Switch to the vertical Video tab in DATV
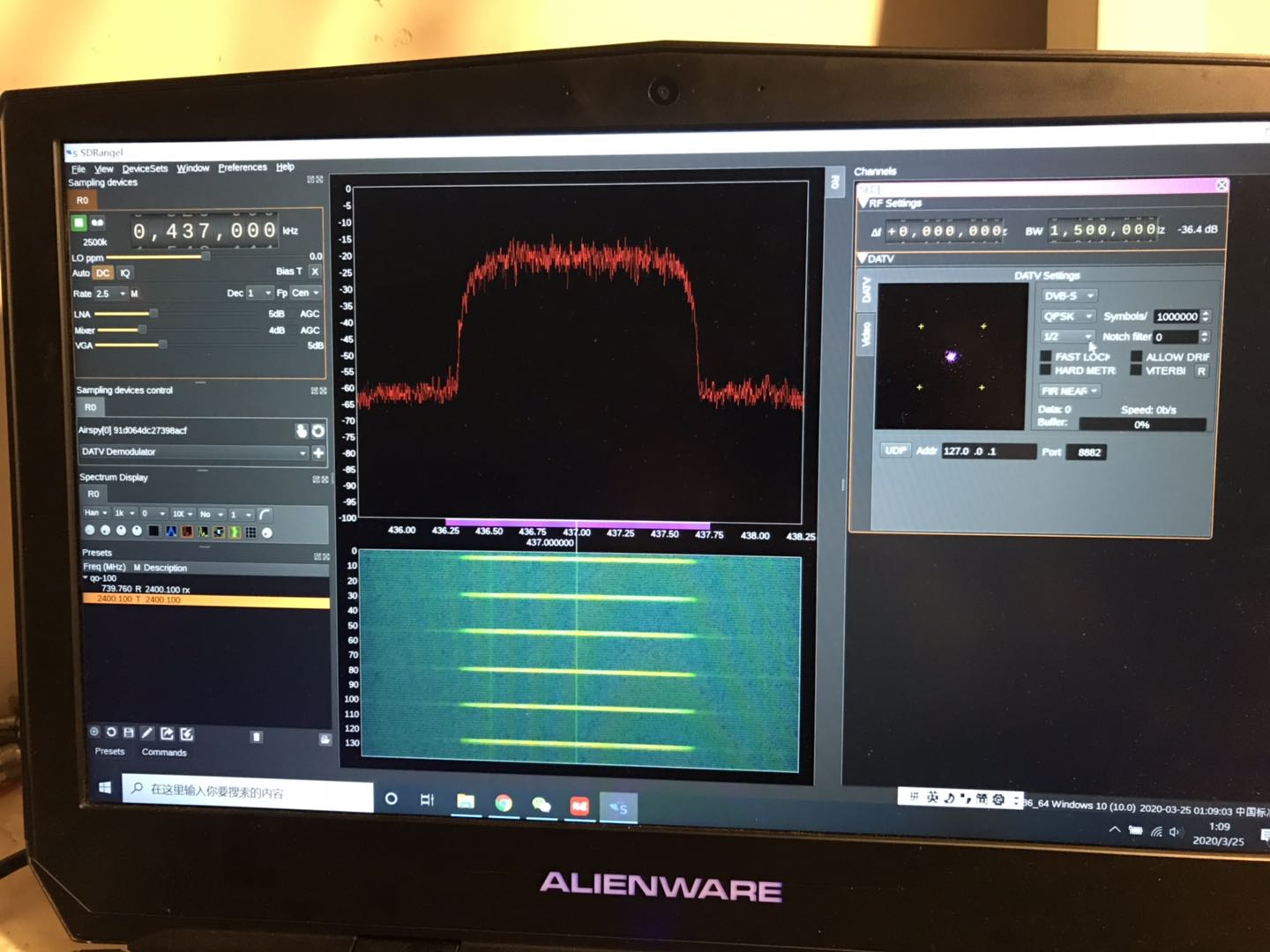 865,334
